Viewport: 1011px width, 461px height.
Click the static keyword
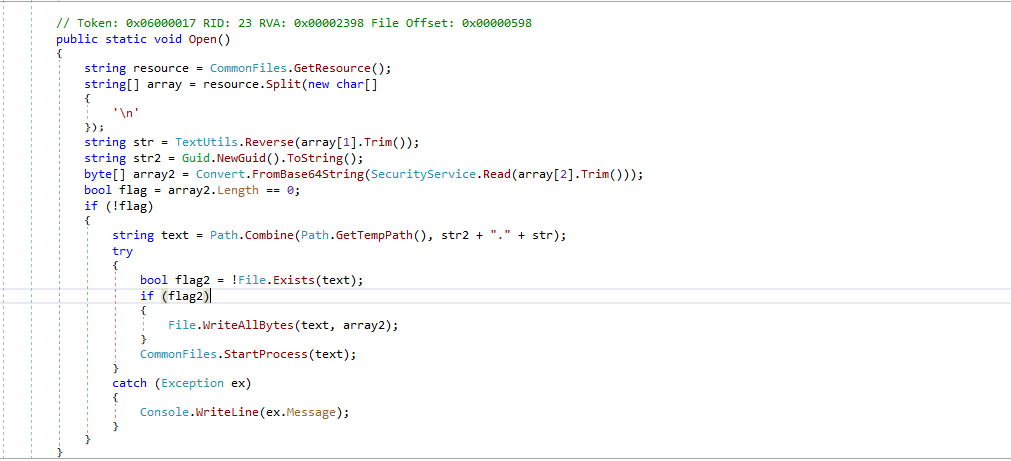pyautogui.click(x=126, y=39)
